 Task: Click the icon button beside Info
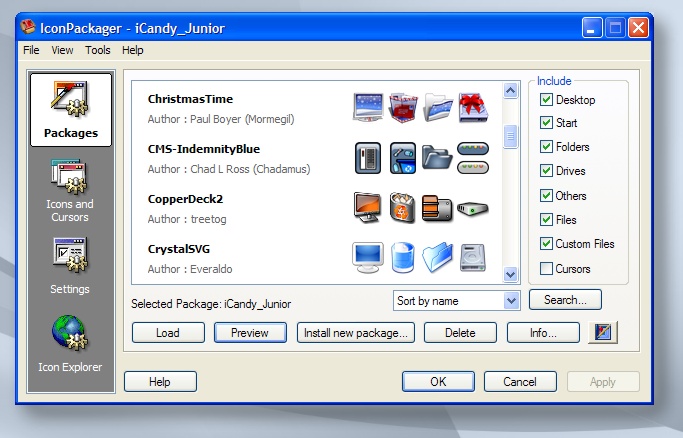point(603,333)
